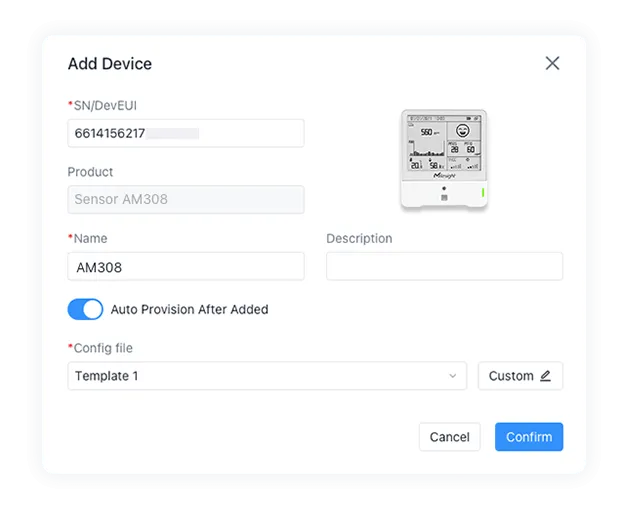This screenshot has width=624, height=508.
Task: Focus the SN/DevEUI input field
Action: point(185,133)
